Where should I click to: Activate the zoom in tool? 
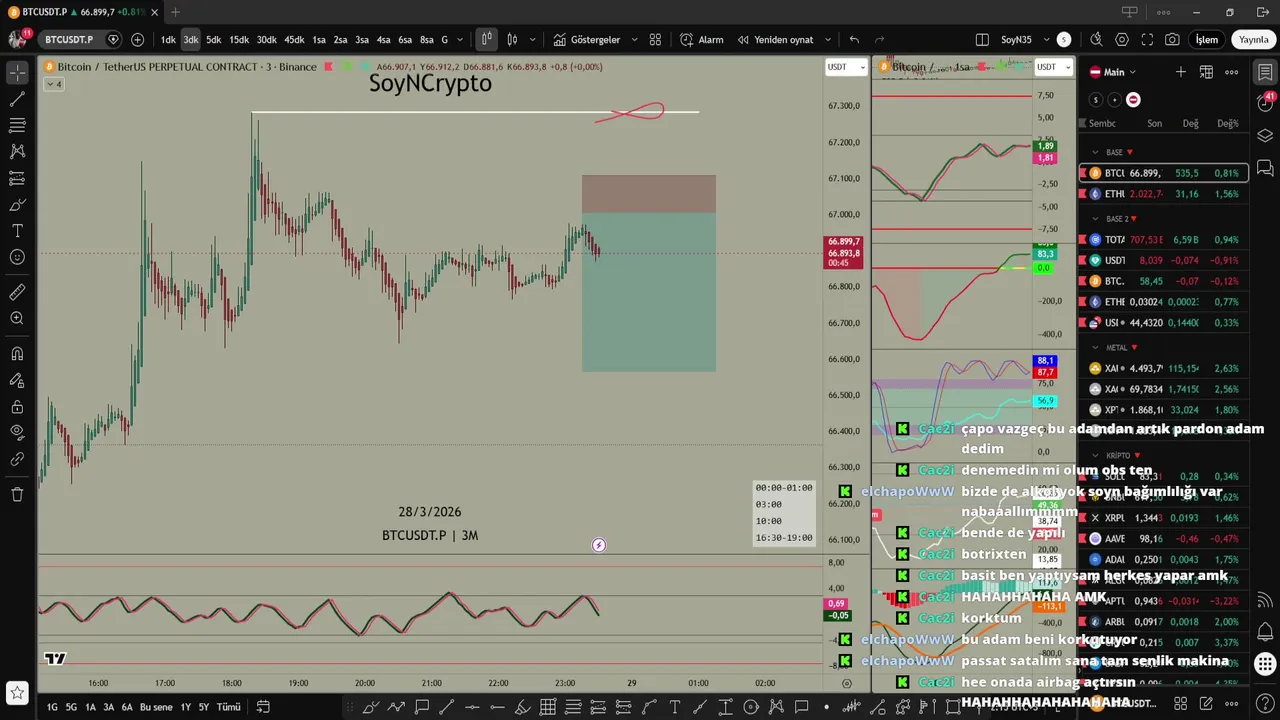point(17,318)
